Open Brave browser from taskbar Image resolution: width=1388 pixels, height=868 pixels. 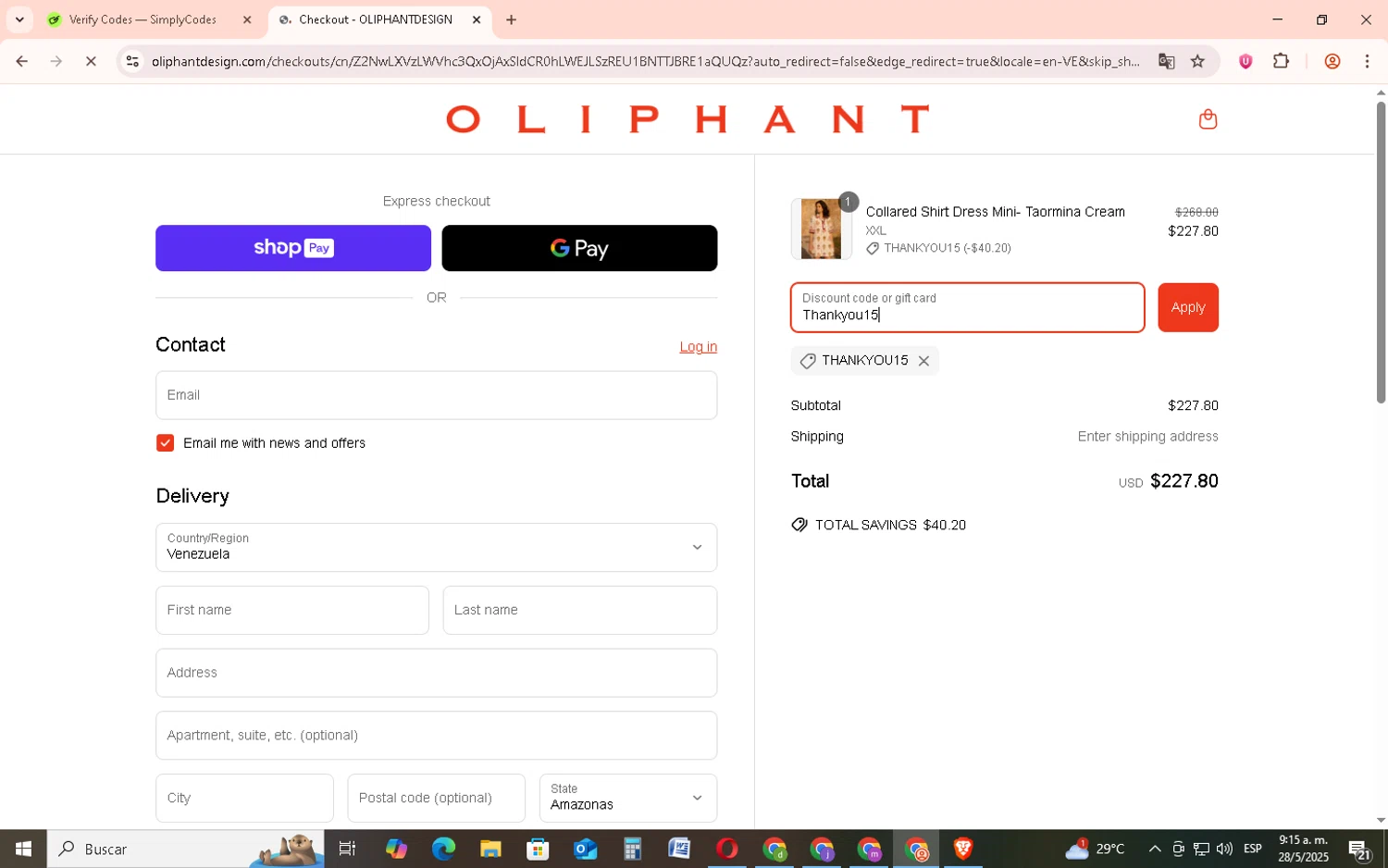(963, 849)
